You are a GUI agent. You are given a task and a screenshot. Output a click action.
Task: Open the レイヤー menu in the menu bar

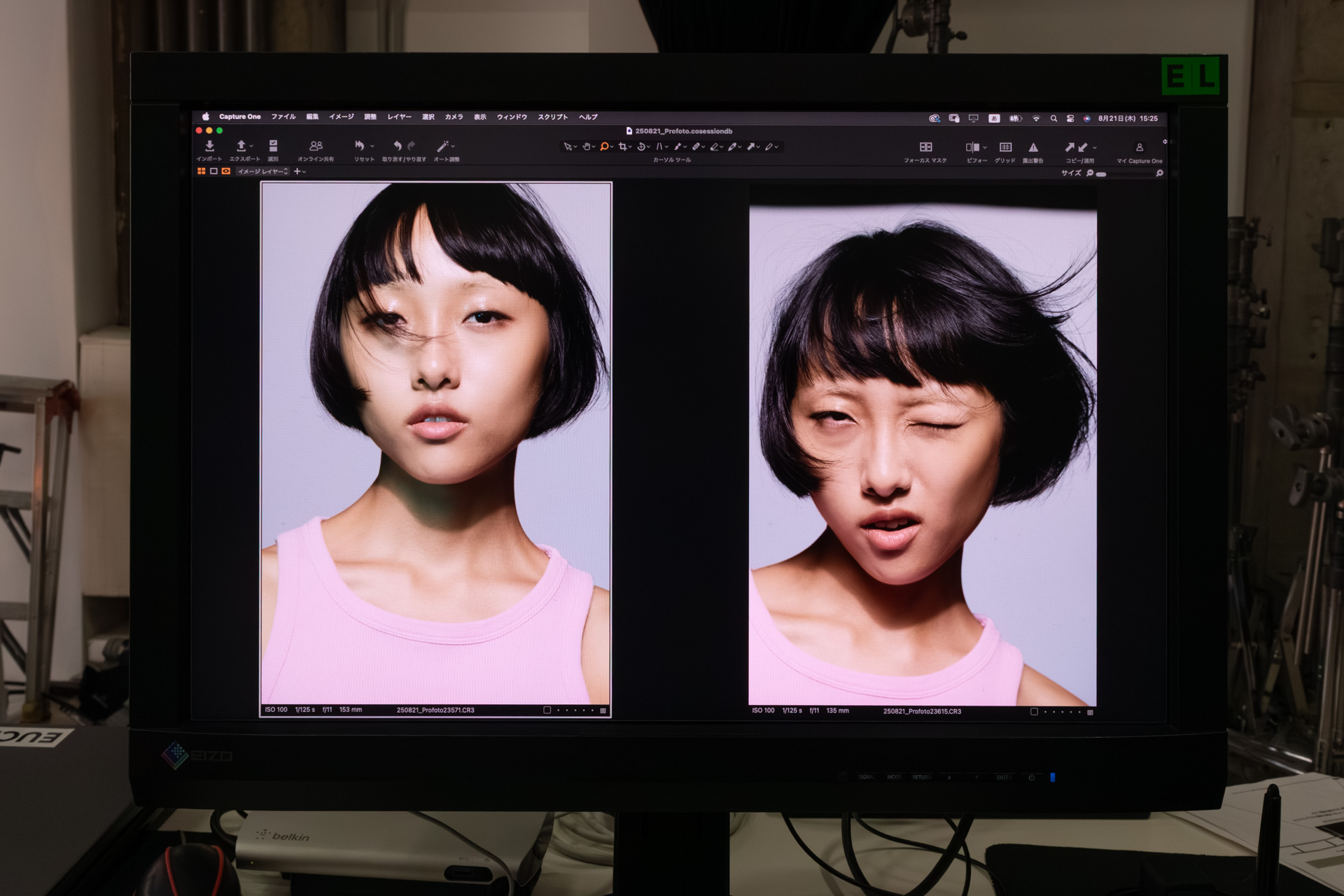(400, 118)
